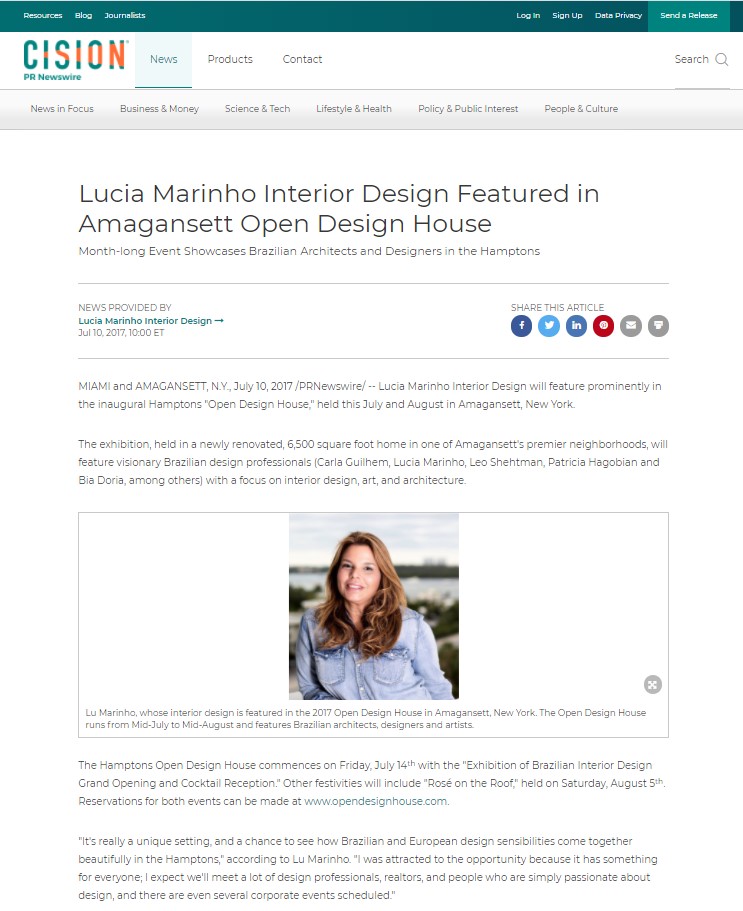743x911 pixels.
Task: Share article on Facebook
Action: (521, 326)
